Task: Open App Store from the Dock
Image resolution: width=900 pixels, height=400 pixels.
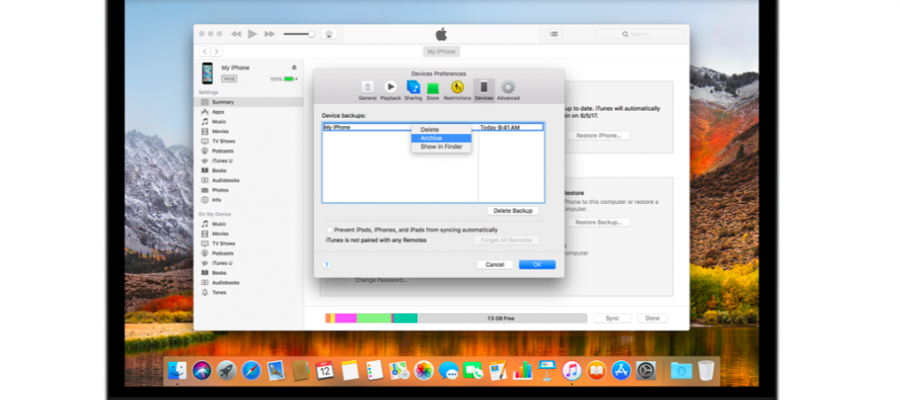Action: pos(621,371)
